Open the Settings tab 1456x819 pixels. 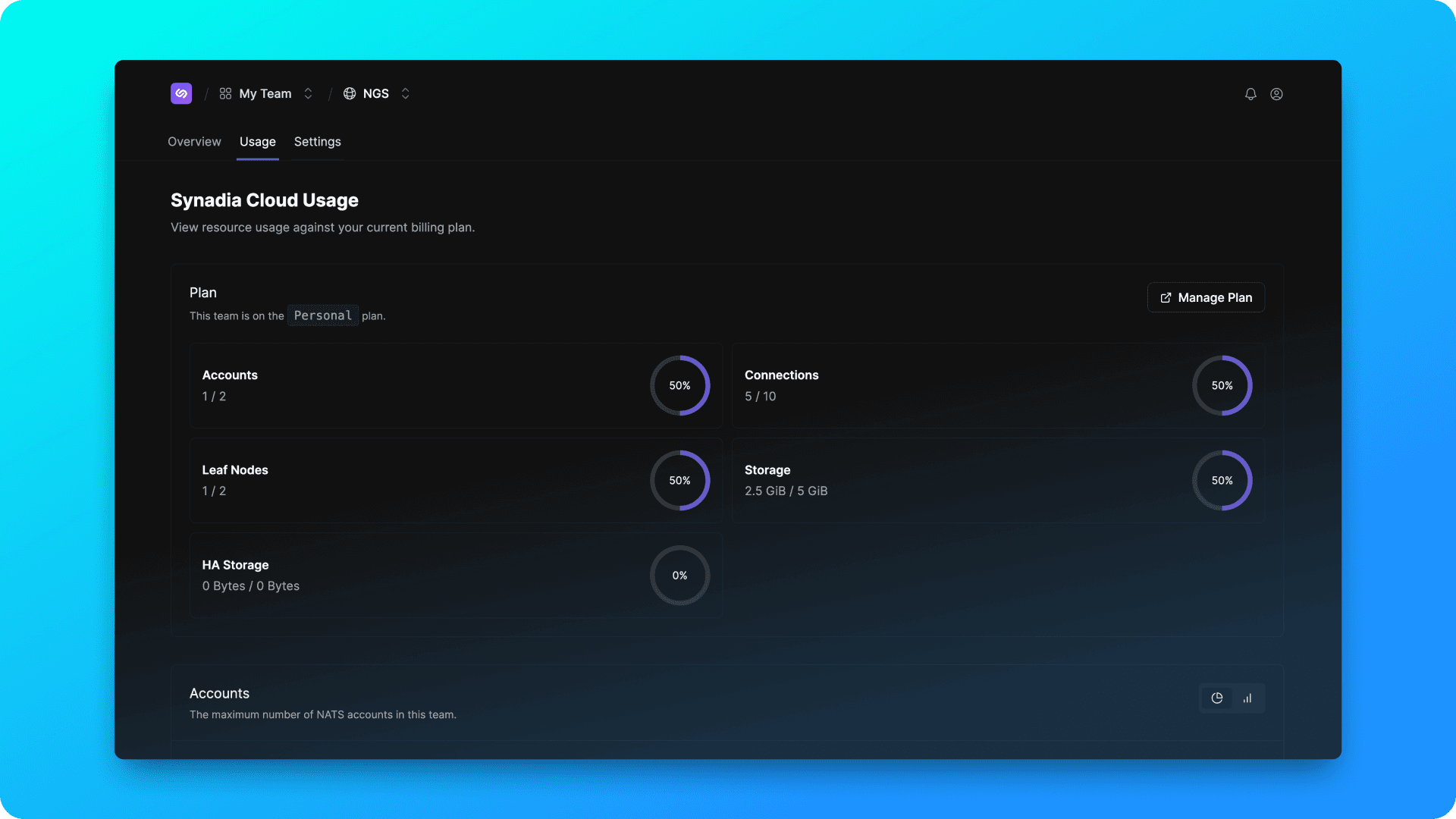click(x=317, y=142)
